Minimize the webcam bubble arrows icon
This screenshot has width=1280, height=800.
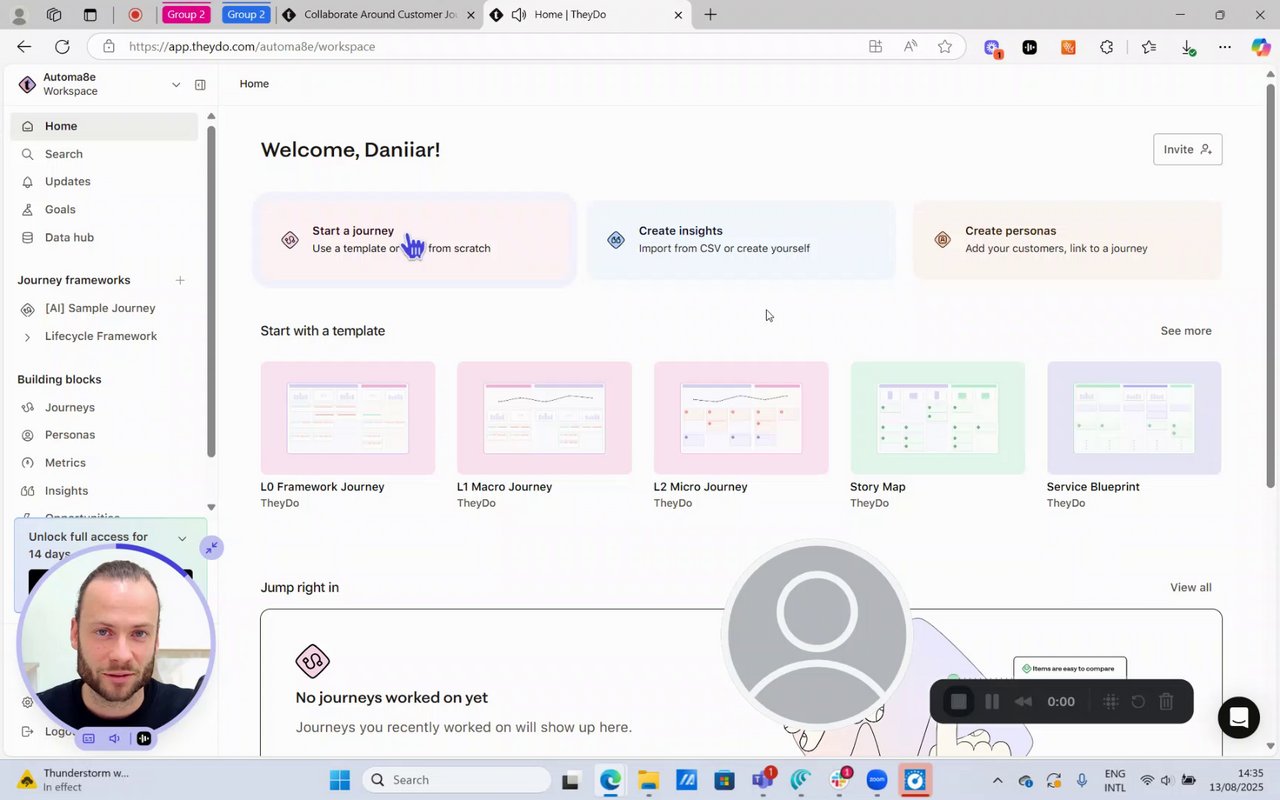(211, 547)
